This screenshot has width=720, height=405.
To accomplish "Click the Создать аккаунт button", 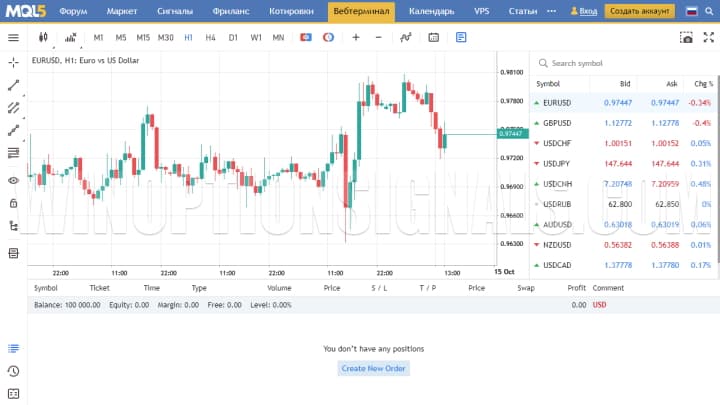I will point(640,11).
